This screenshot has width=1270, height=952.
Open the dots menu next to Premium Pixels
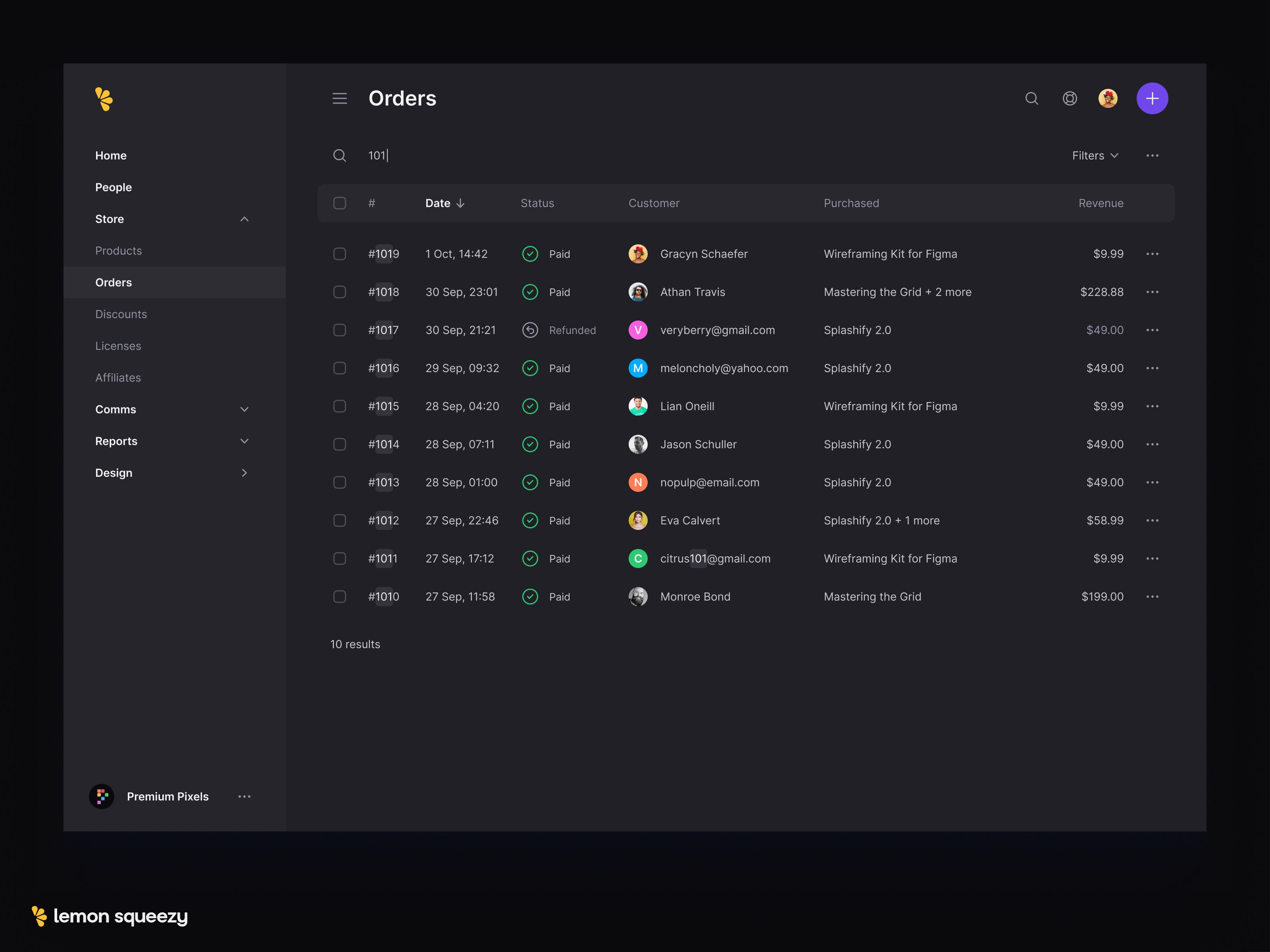tap(244, 797)
